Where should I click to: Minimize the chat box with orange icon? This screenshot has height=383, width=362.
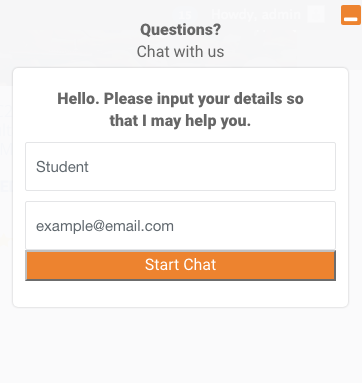[351, 15]
